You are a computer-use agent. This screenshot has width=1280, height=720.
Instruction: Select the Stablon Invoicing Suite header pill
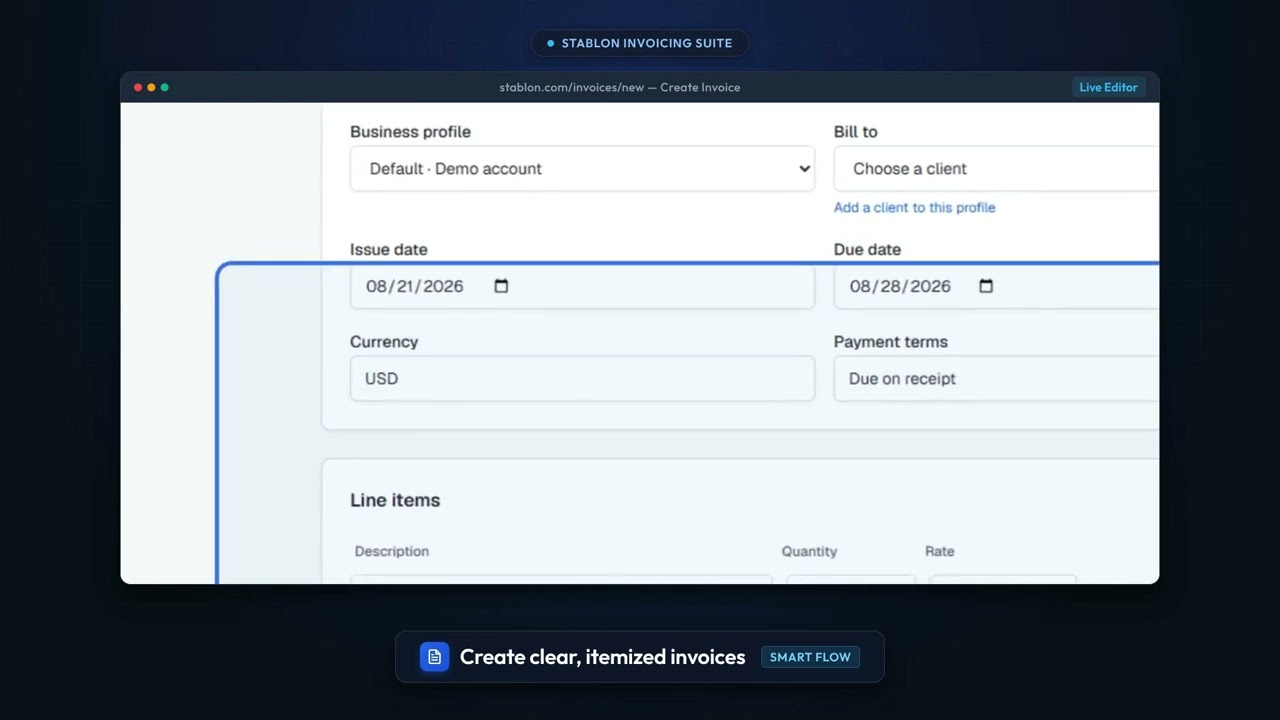point(640,43)
